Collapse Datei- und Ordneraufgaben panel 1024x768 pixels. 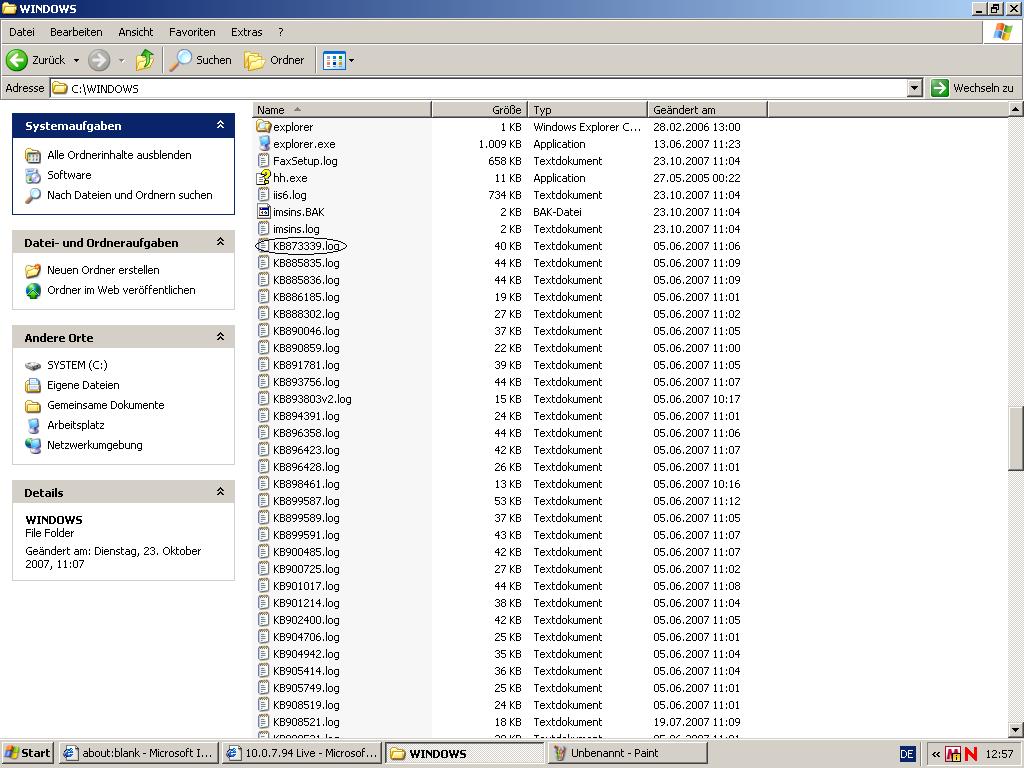(220, 242)
